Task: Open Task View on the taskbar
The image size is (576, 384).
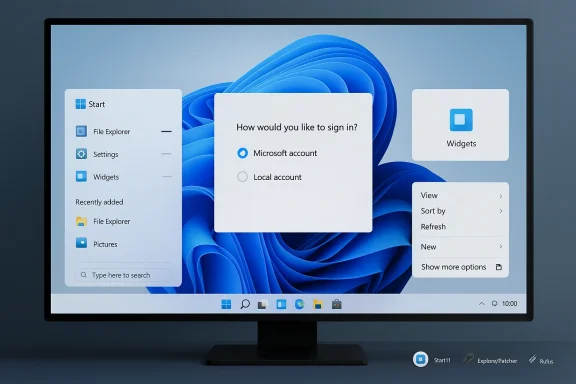Action: (262, 305)
